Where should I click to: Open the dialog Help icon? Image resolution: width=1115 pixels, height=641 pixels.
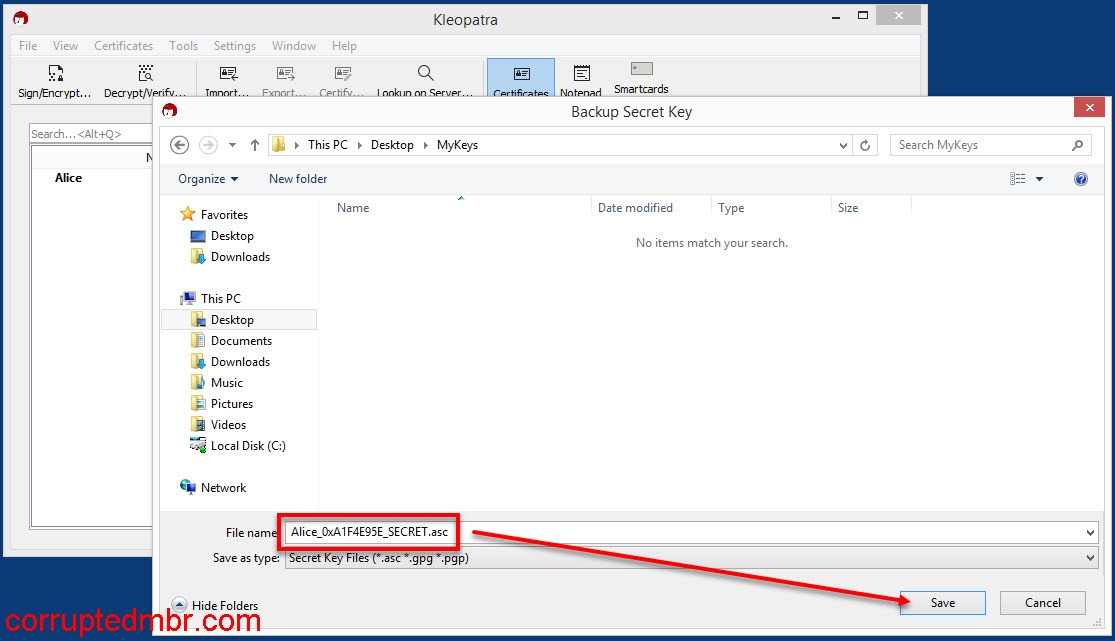[x=1082, y=179]
